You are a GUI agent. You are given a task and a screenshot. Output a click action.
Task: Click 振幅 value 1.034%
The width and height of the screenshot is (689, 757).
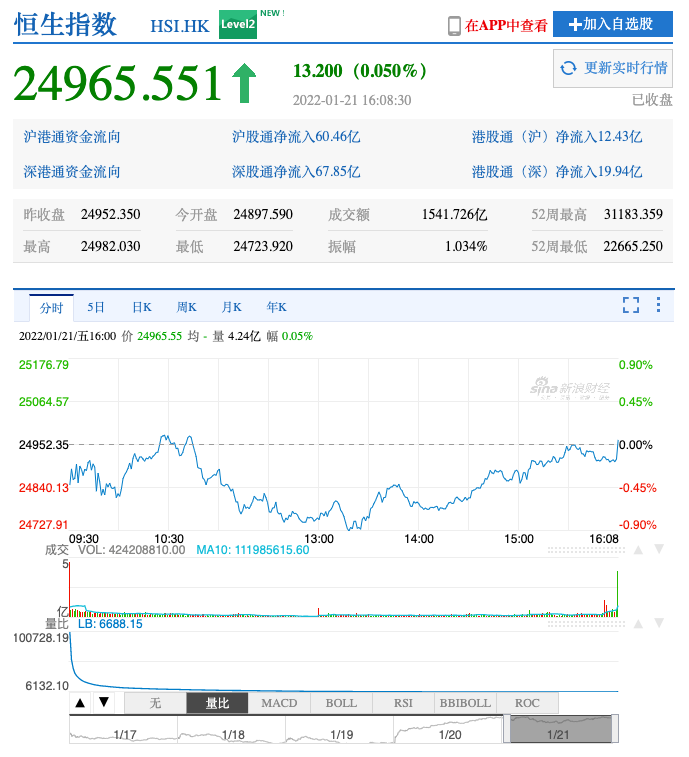tap(466, 247)
